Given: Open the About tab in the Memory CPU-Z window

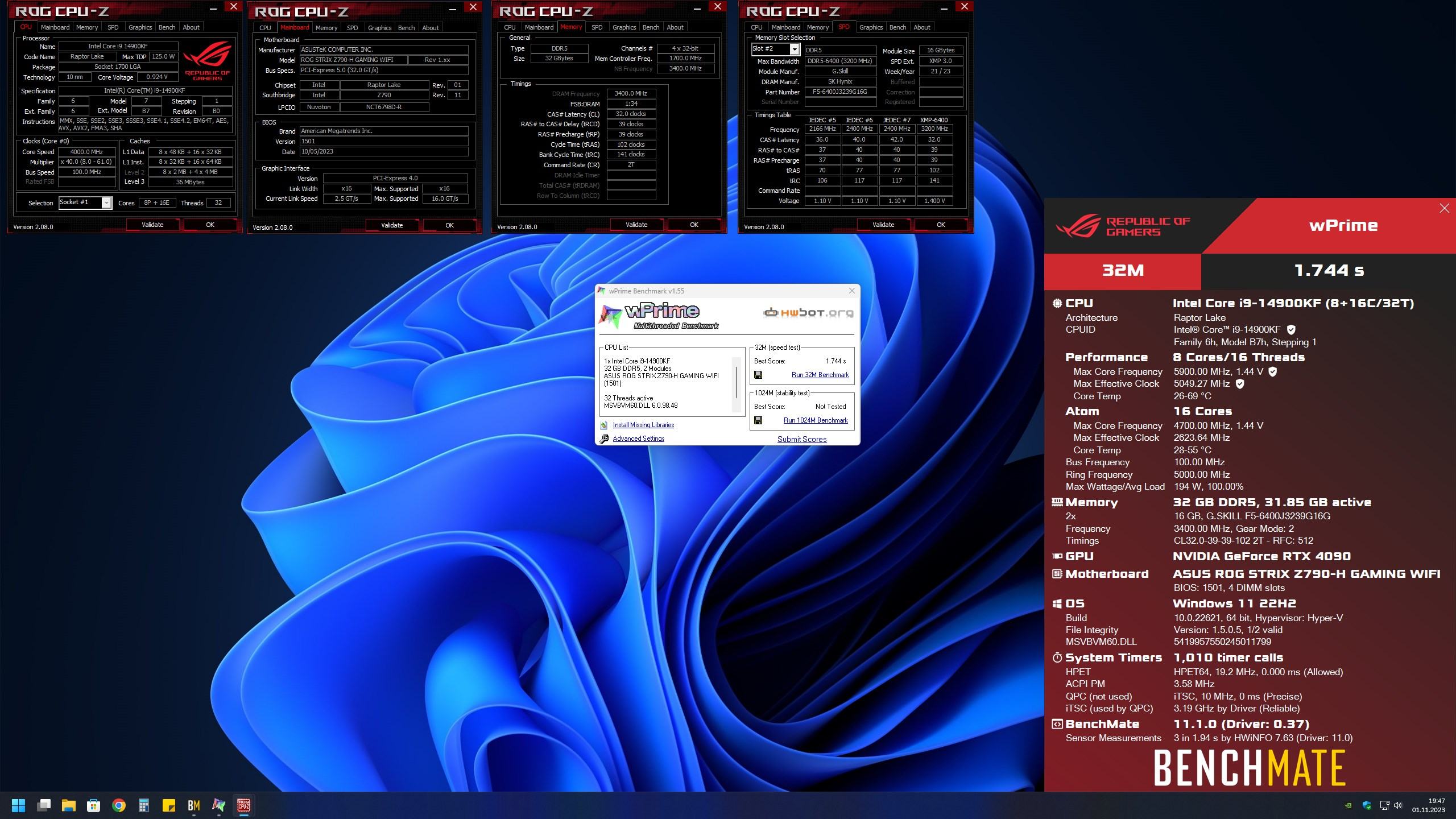Looking at the screenshot, I should click(675, 27).
